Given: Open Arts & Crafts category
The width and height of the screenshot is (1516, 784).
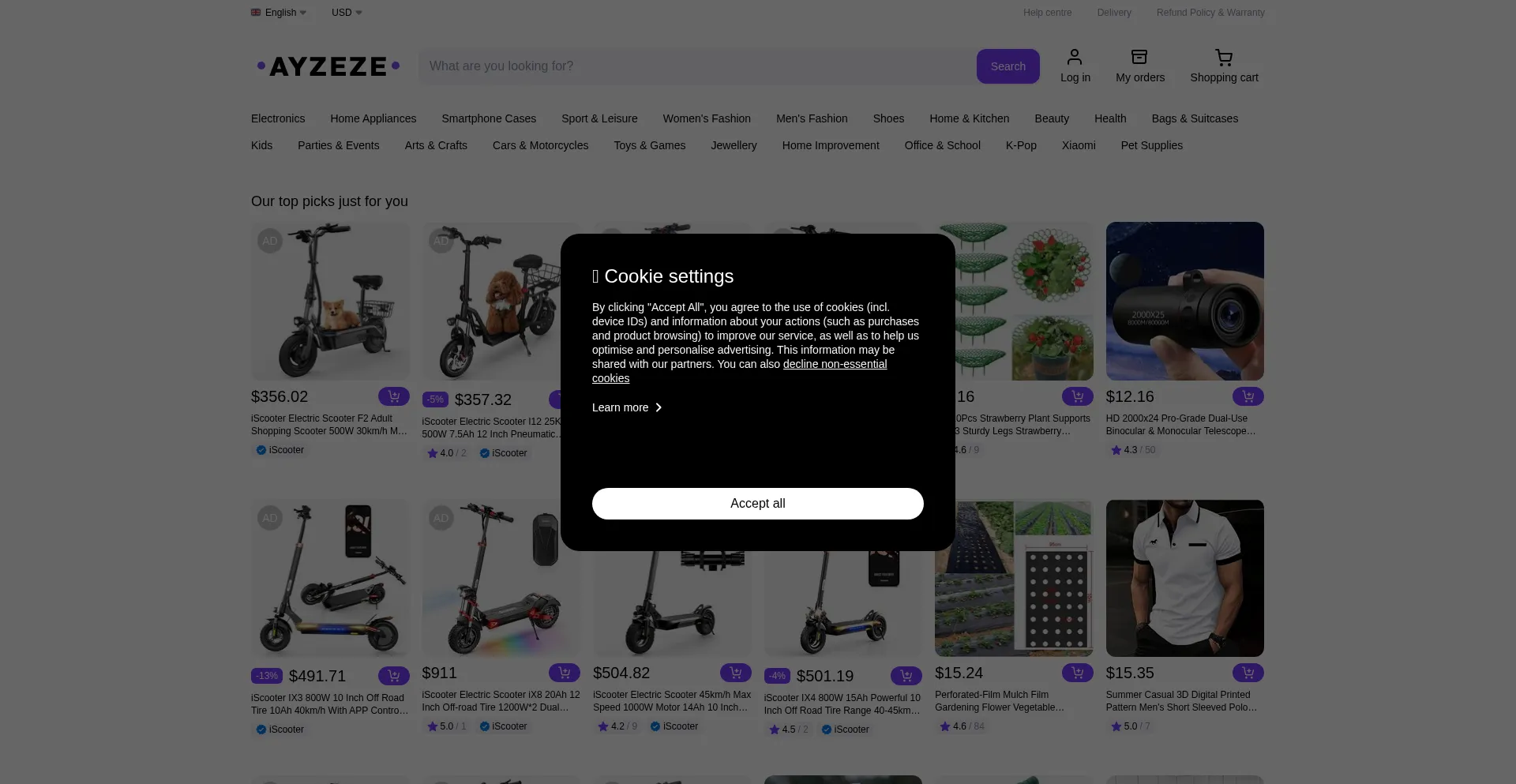Looking at the screenshot, I should 436,145.
